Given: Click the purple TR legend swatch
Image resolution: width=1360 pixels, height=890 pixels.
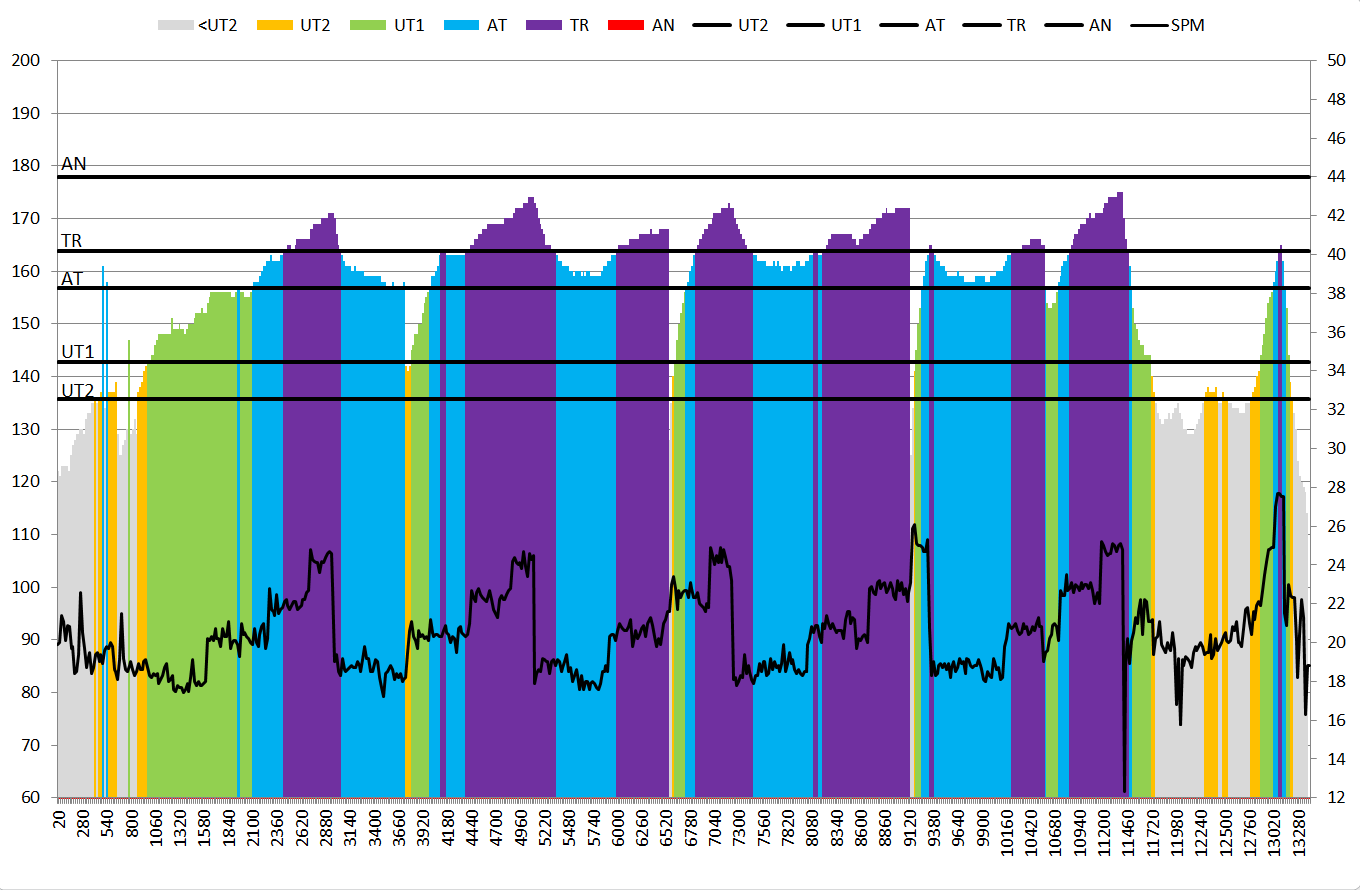Looking at the screenshot, I should [x=545, y=25].
